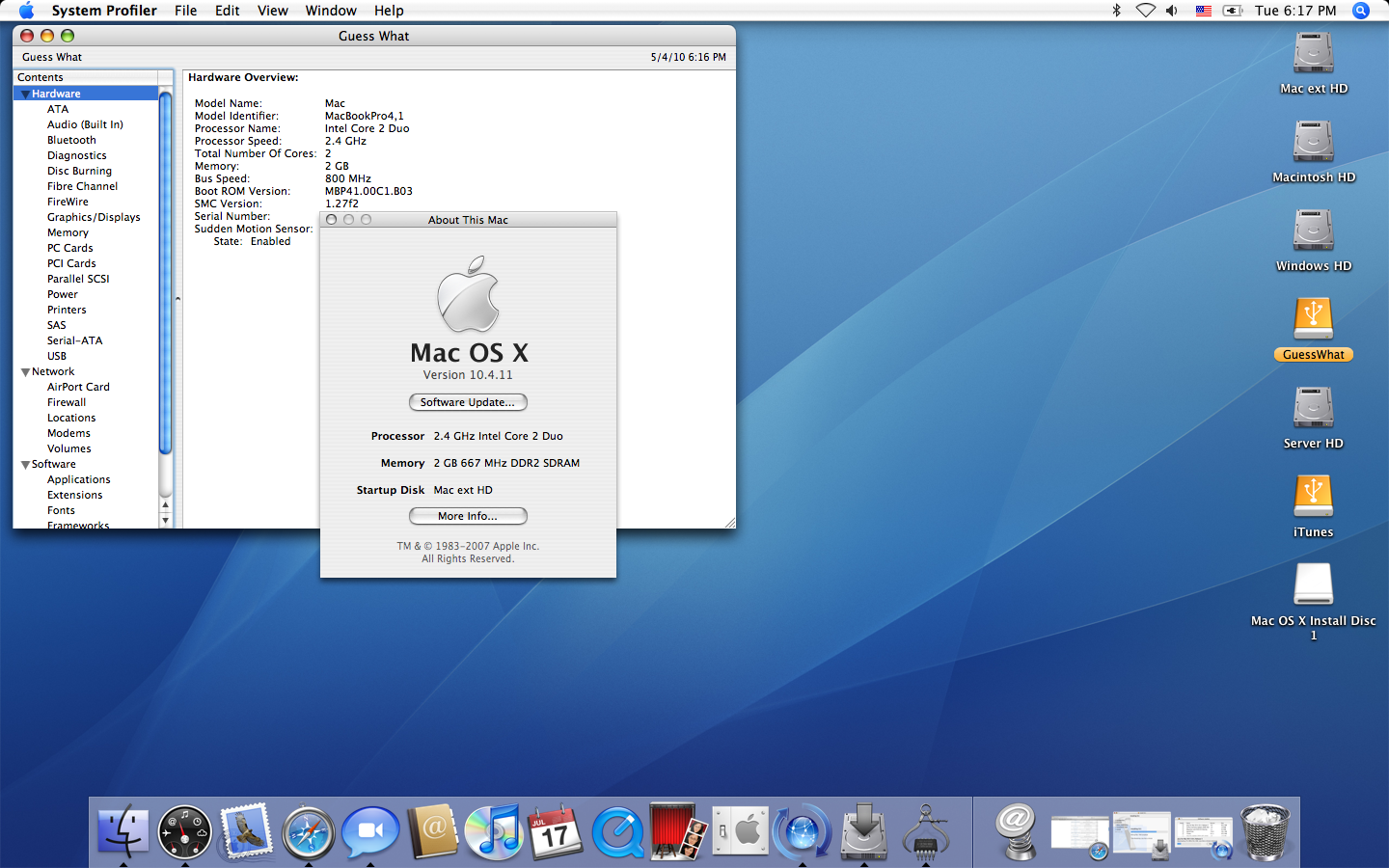Open the Help menu
Screen dimensions: 1389x868
tap(389, 11)
